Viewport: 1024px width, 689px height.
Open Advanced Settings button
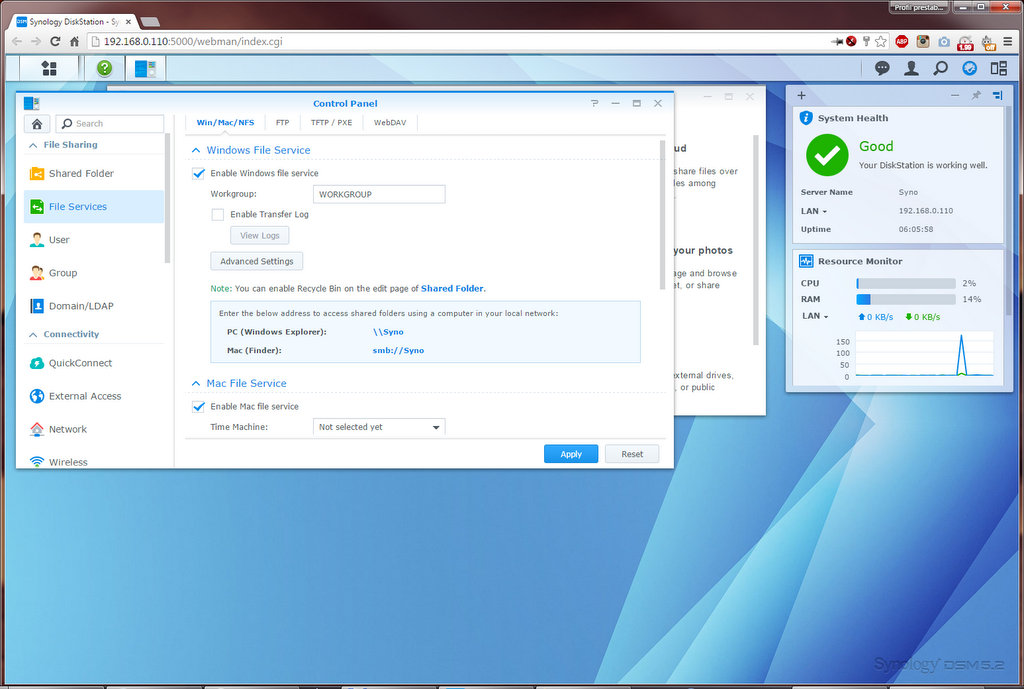click(x=257, y=261)
